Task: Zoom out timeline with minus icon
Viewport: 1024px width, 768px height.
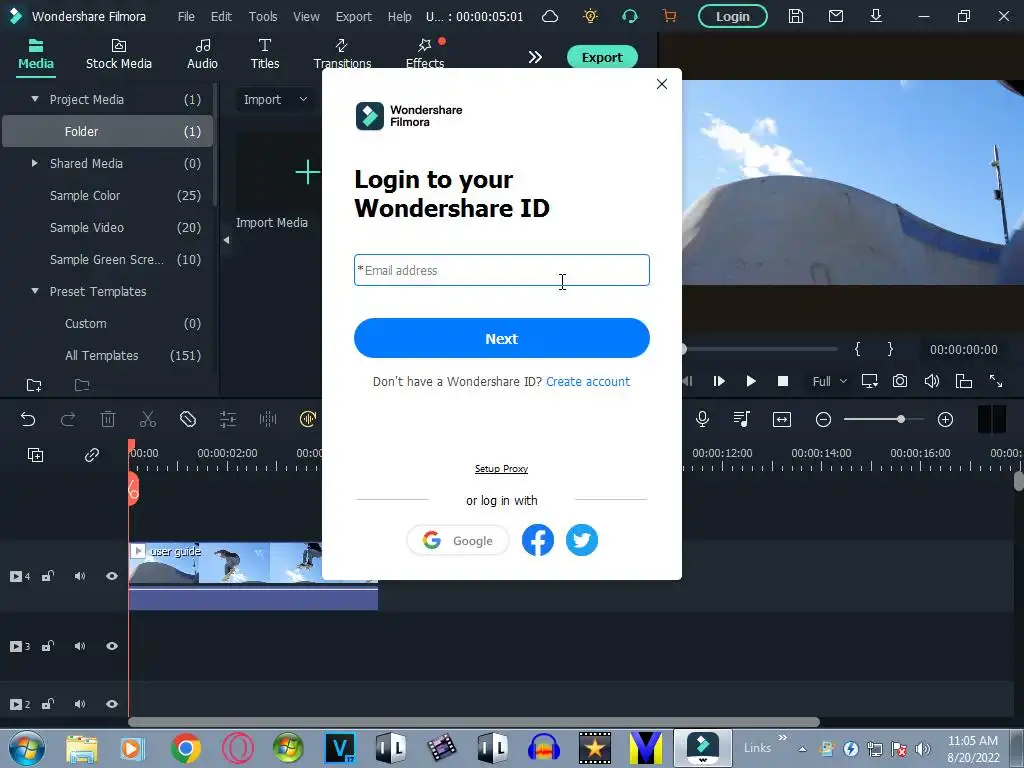Action: point(824,419)
